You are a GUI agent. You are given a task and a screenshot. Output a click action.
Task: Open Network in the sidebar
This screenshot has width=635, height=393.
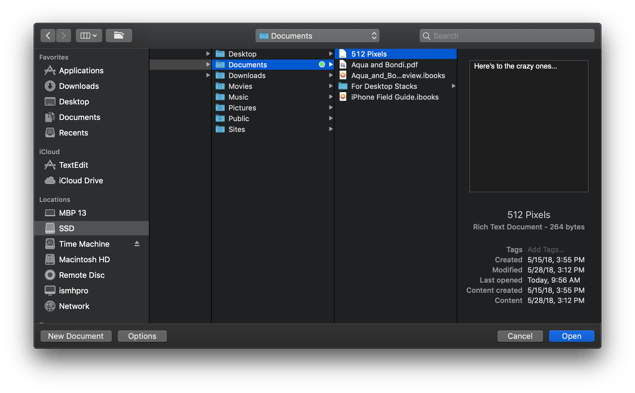(92, 306)
